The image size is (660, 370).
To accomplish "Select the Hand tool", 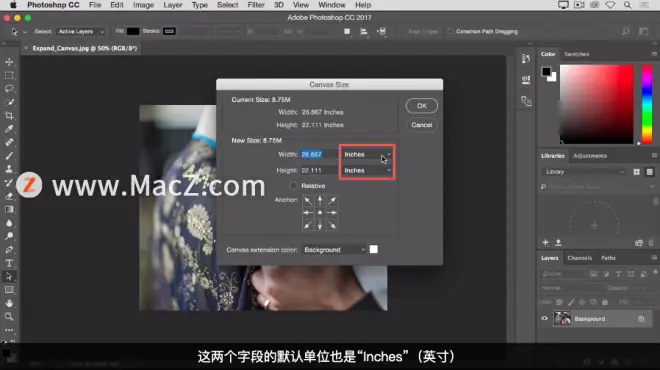I will tap(9, 303).
